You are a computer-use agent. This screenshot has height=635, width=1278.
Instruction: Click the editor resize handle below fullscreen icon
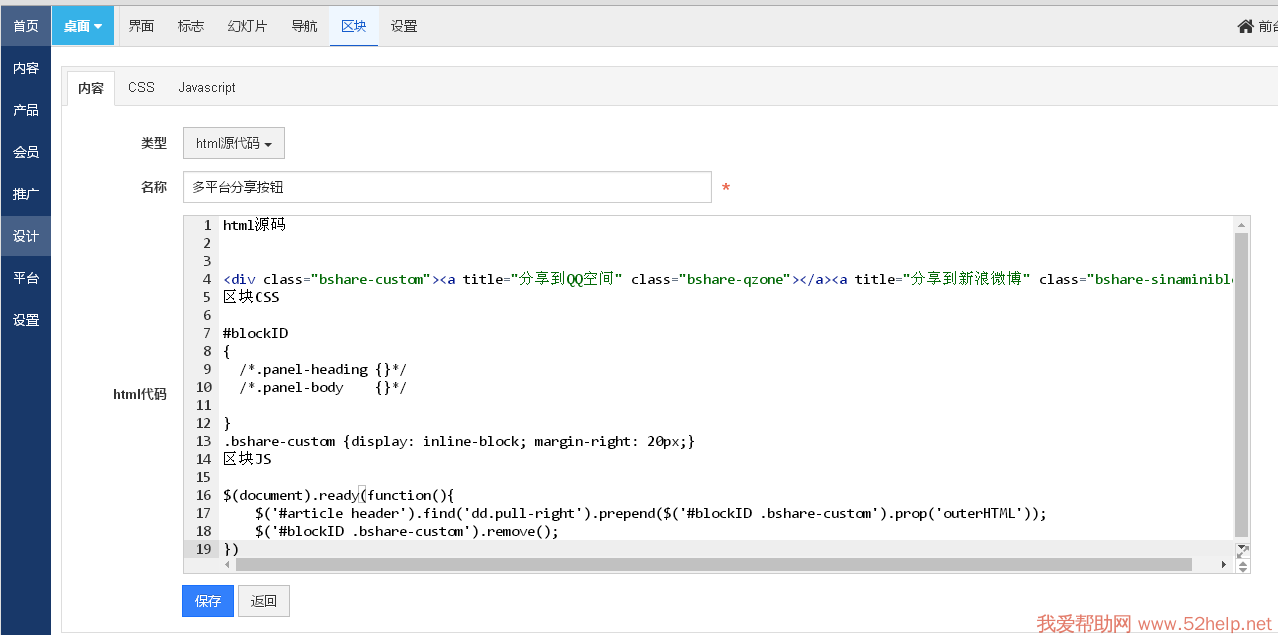coord(1243,566)
